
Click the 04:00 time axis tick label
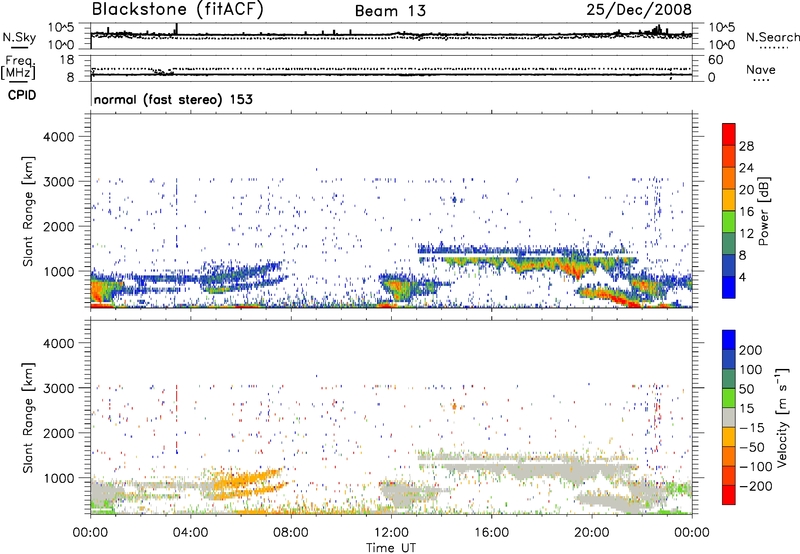pyautogui.click(x=190, y=533)
